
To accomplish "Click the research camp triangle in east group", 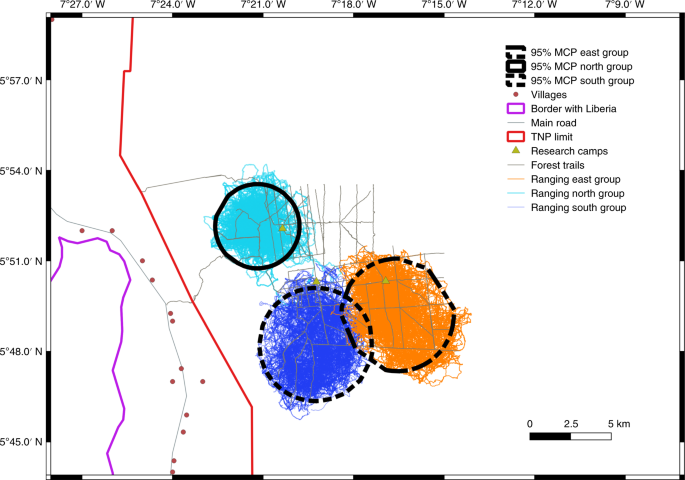I will click(x=386, y=280).
